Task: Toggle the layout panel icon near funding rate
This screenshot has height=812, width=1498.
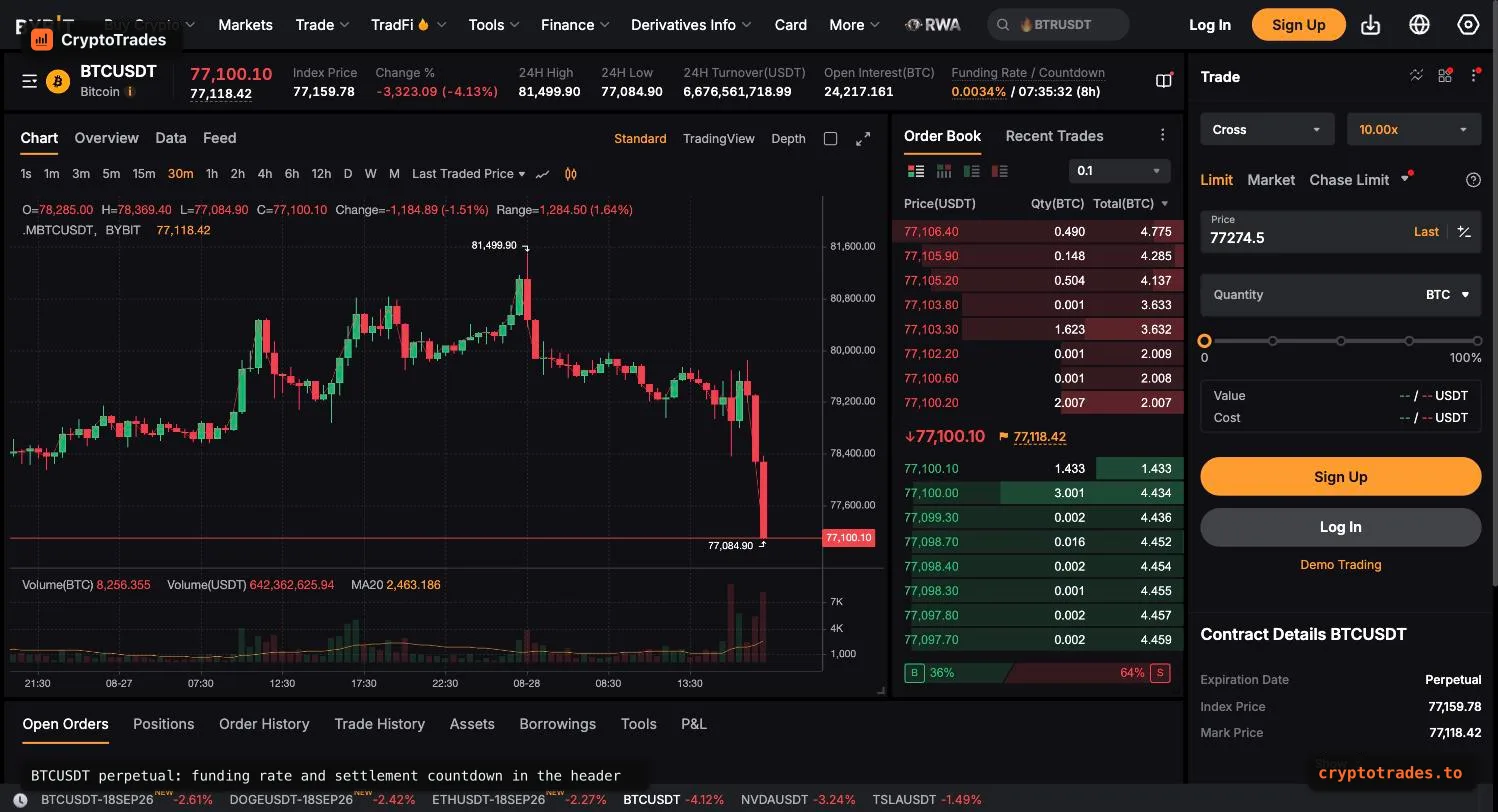Action: point(1163,81)
